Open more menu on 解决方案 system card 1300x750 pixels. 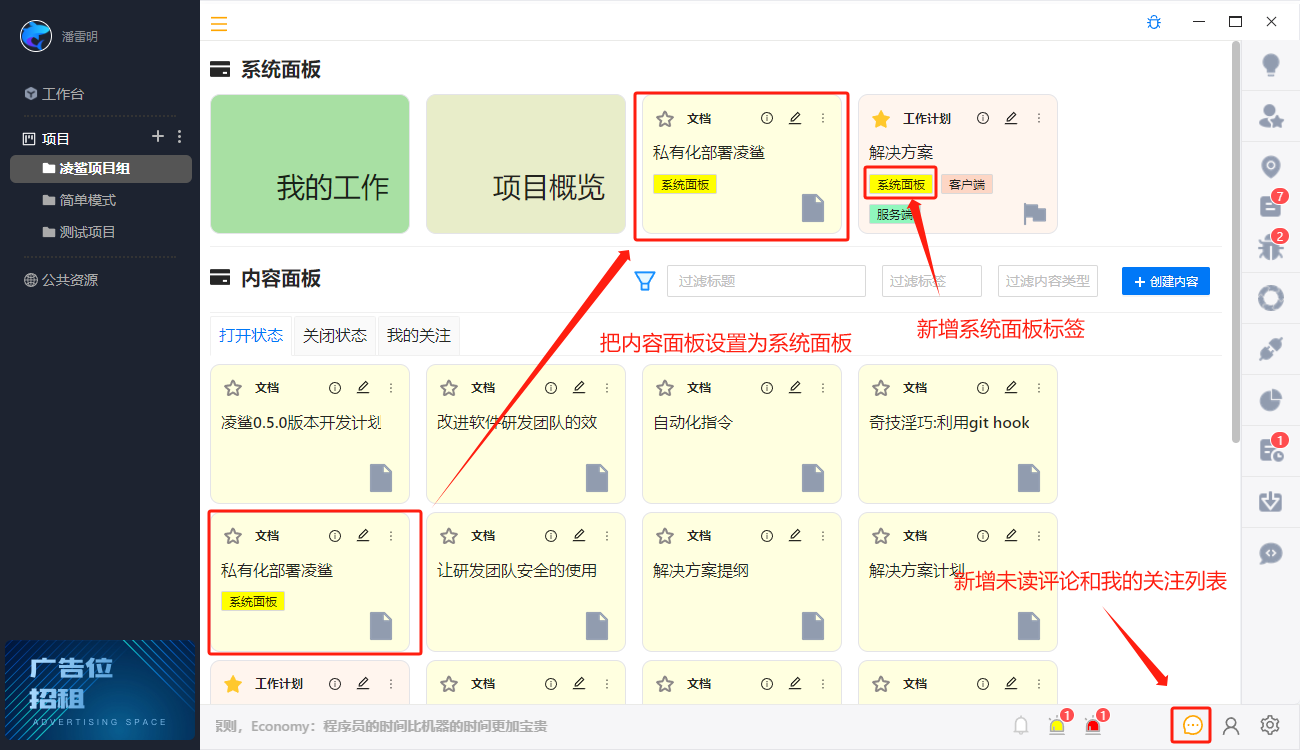[x=1039, y=118]
